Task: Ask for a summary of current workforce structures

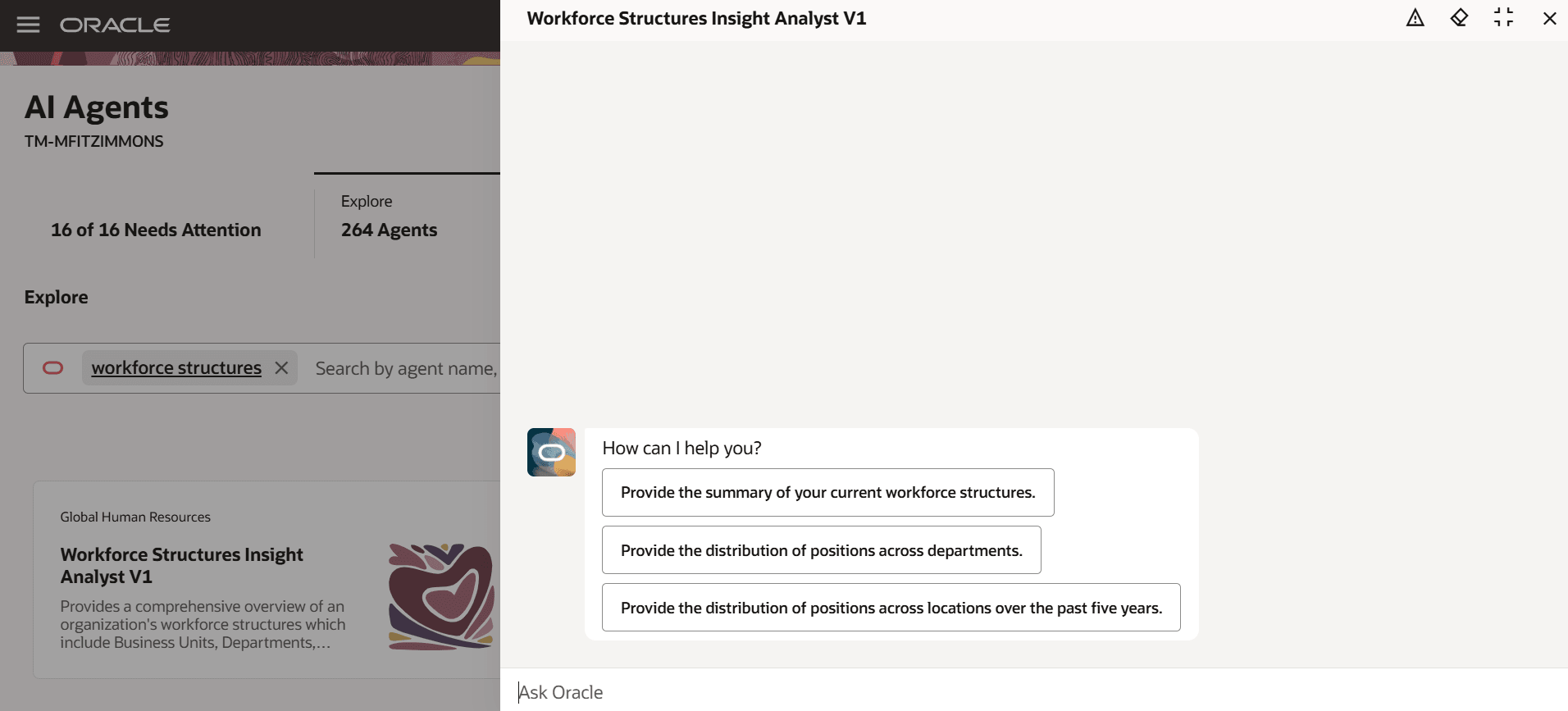Action: click(x=827, y=492)
